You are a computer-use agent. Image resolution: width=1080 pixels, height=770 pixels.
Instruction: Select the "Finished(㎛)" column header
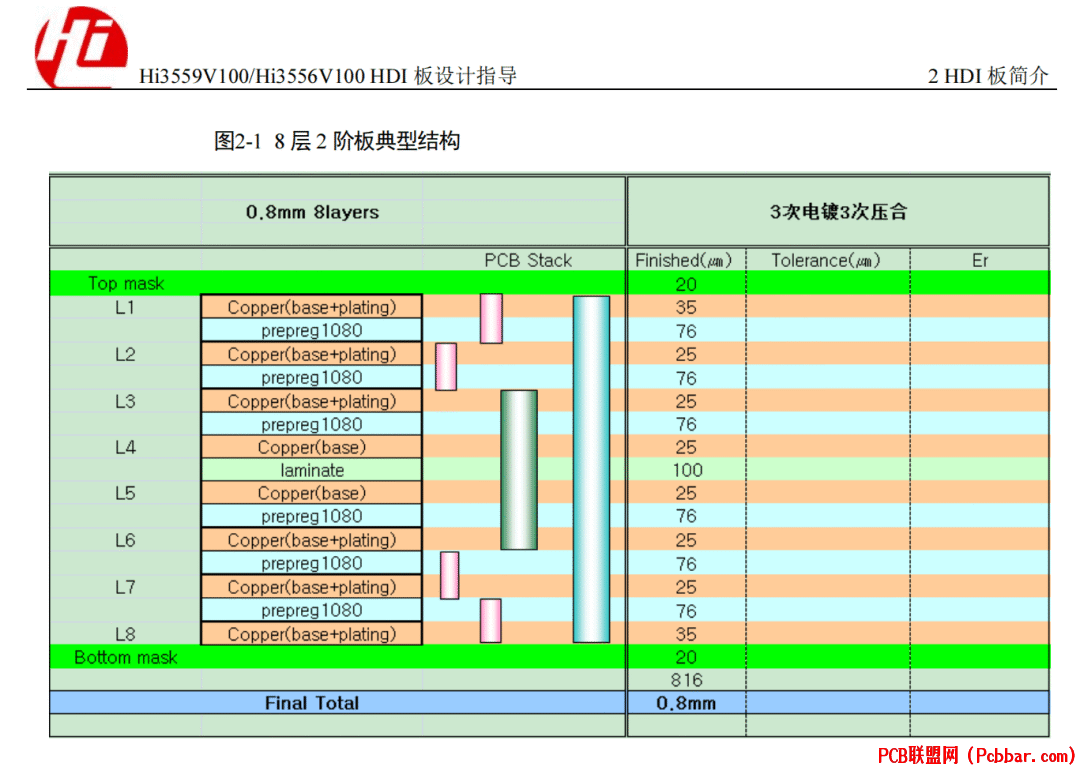click(x=683, y=260)
